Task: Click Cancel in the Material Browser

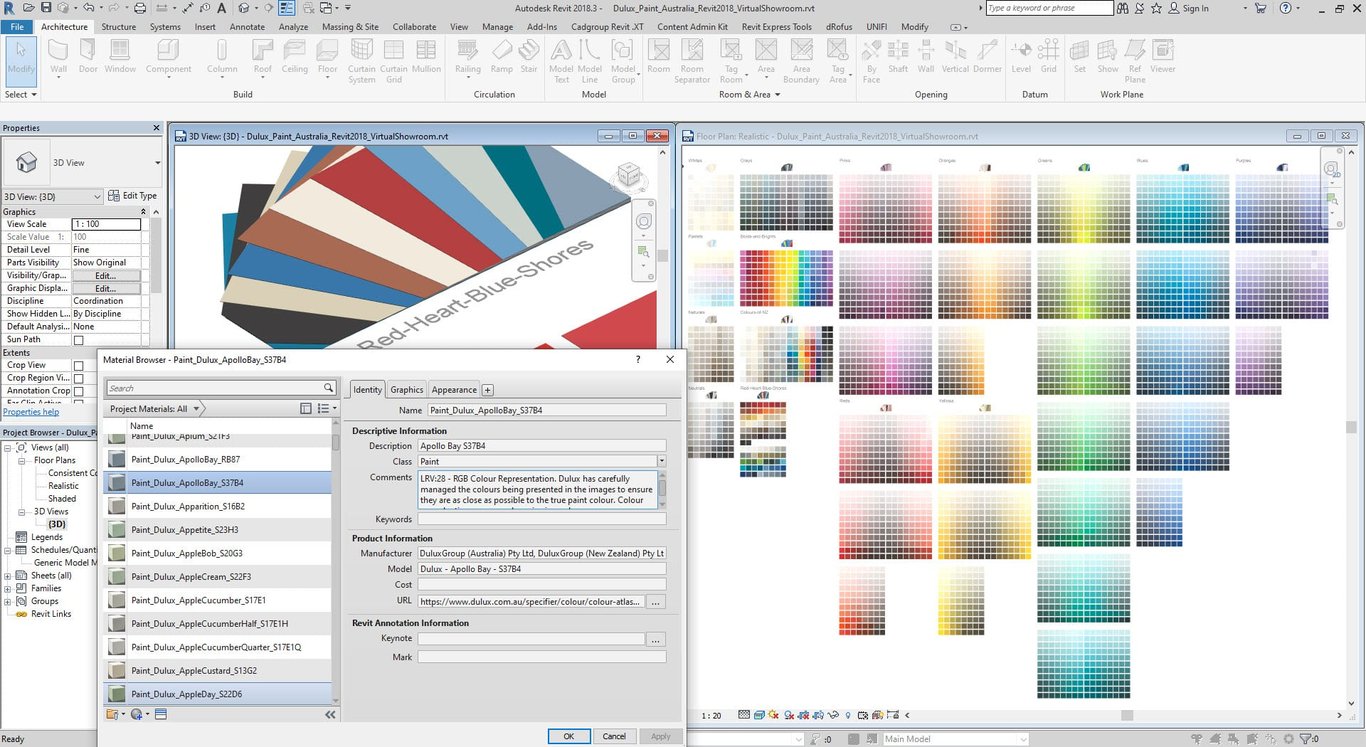Action: [x=614, y=736]
